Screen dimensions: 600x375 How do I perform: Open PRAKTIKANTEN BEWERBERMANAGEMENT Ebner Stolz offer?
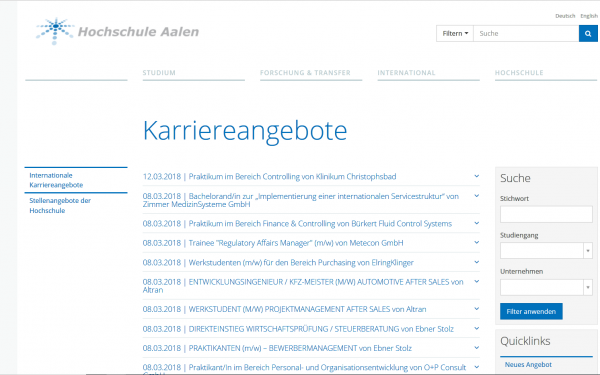click(x=277, y=348)
